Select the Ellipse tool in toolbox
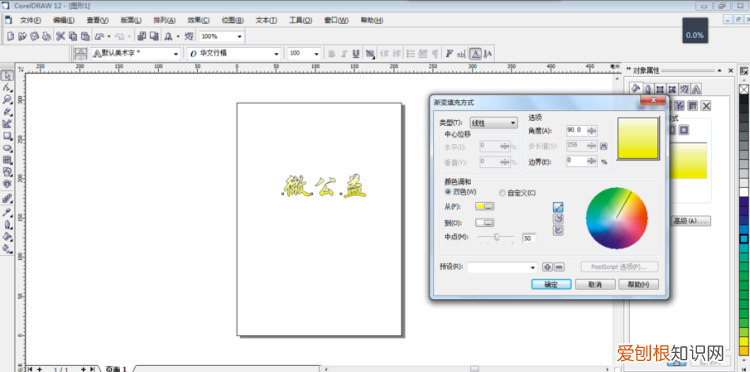This screenshot has height=372, width=750. (x=7, y=148)
